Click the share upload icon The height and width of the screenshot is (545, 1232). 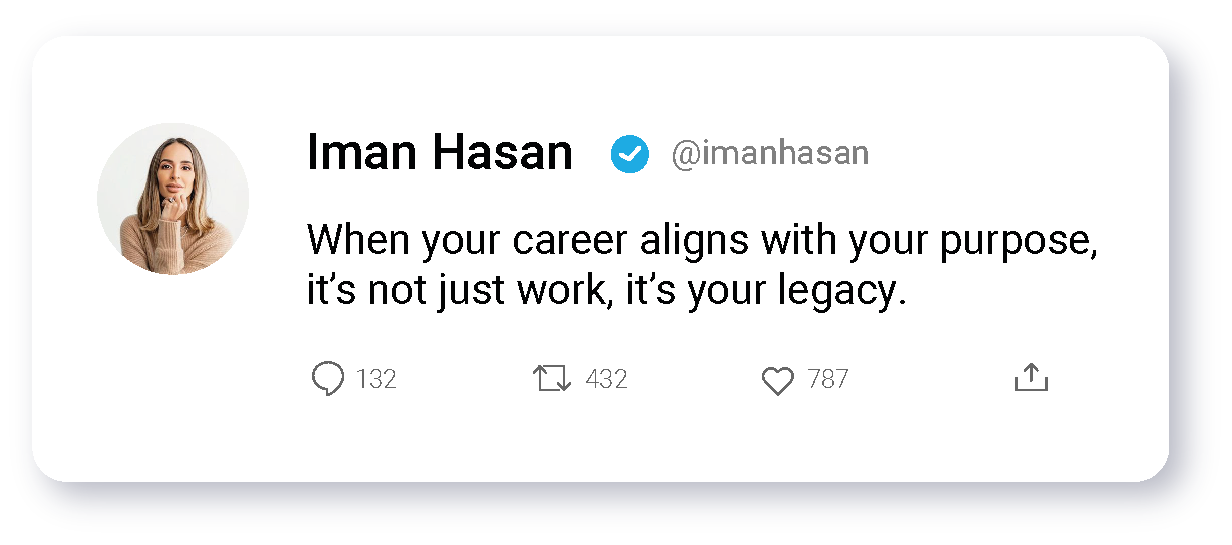pyautogui.click(x=1031, y=377)
